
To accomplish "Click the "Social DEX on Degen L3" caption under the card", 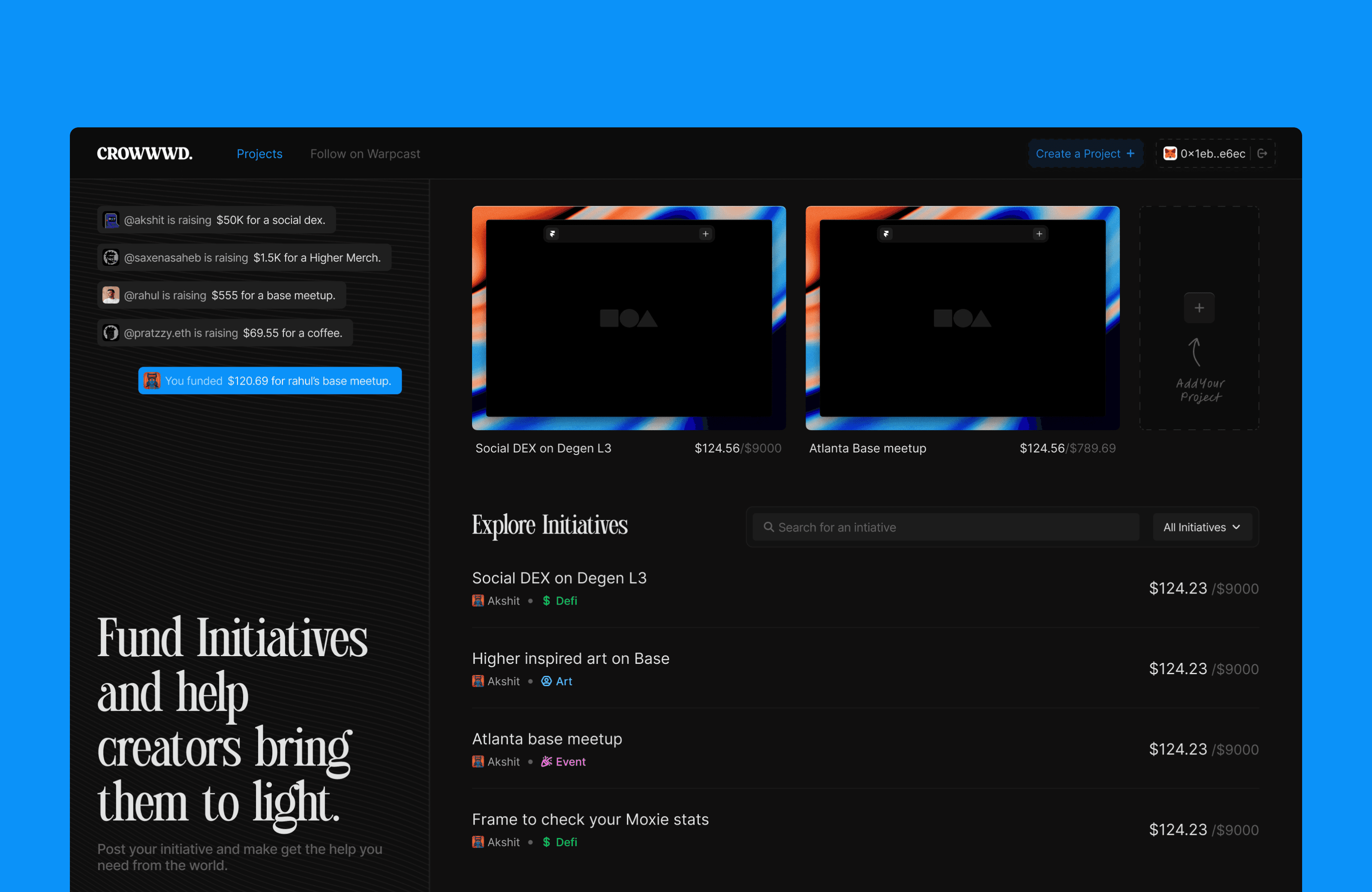I will coord(543,448).
